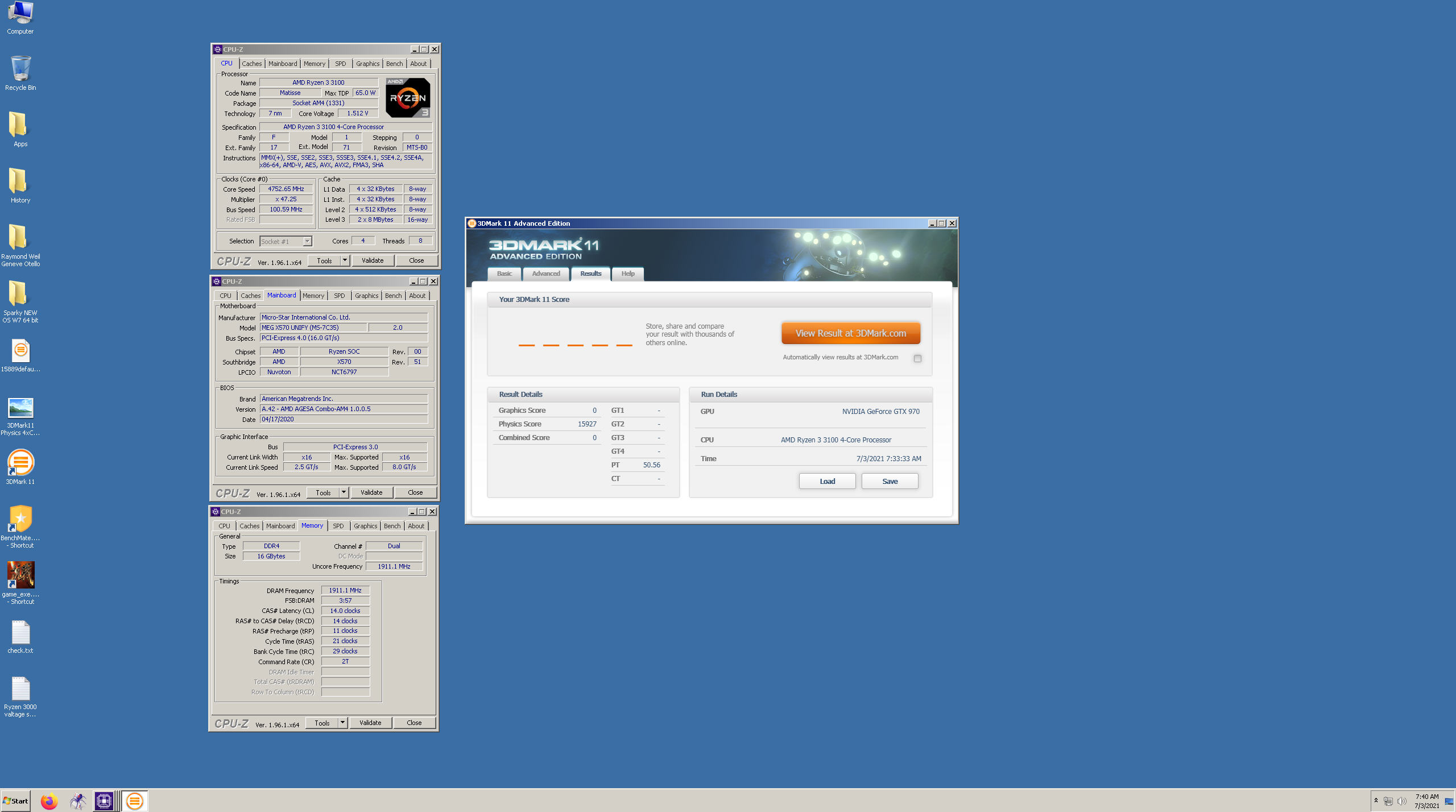Click Physics Score value 15927
Viewport: 1456px width, 812px height.
point(587,424)
